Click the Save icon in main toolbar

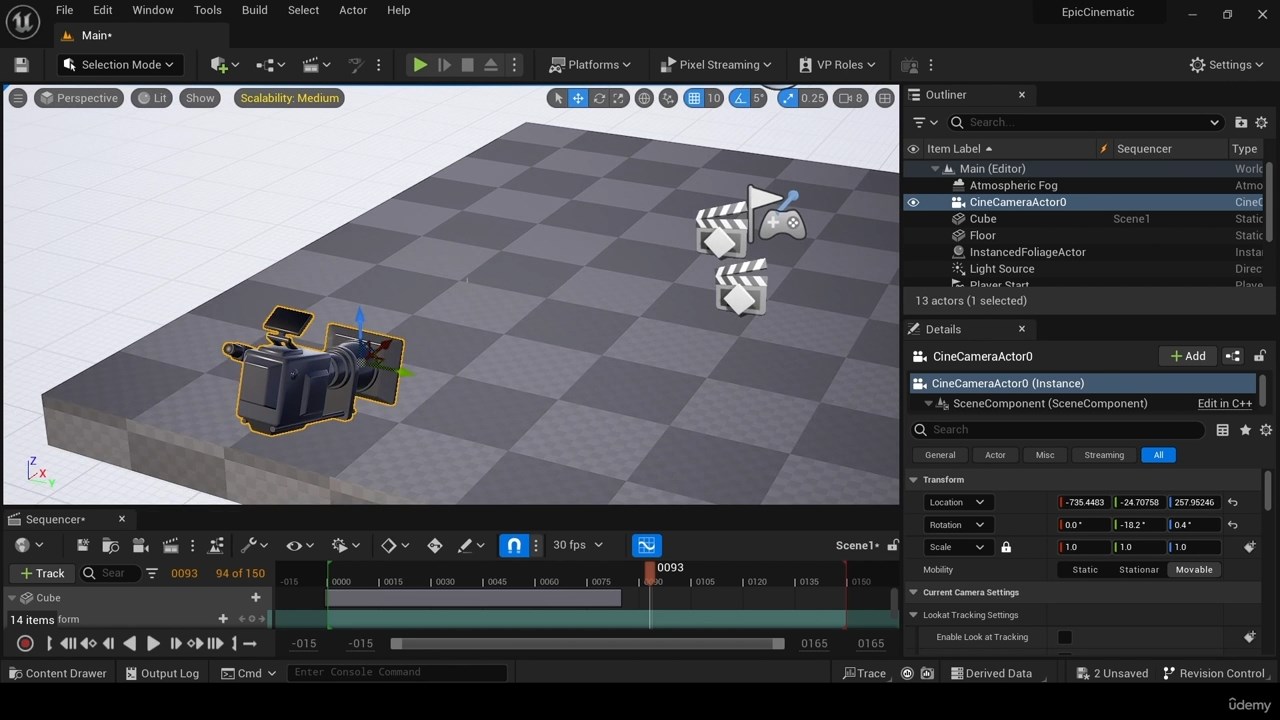[21, 65]
